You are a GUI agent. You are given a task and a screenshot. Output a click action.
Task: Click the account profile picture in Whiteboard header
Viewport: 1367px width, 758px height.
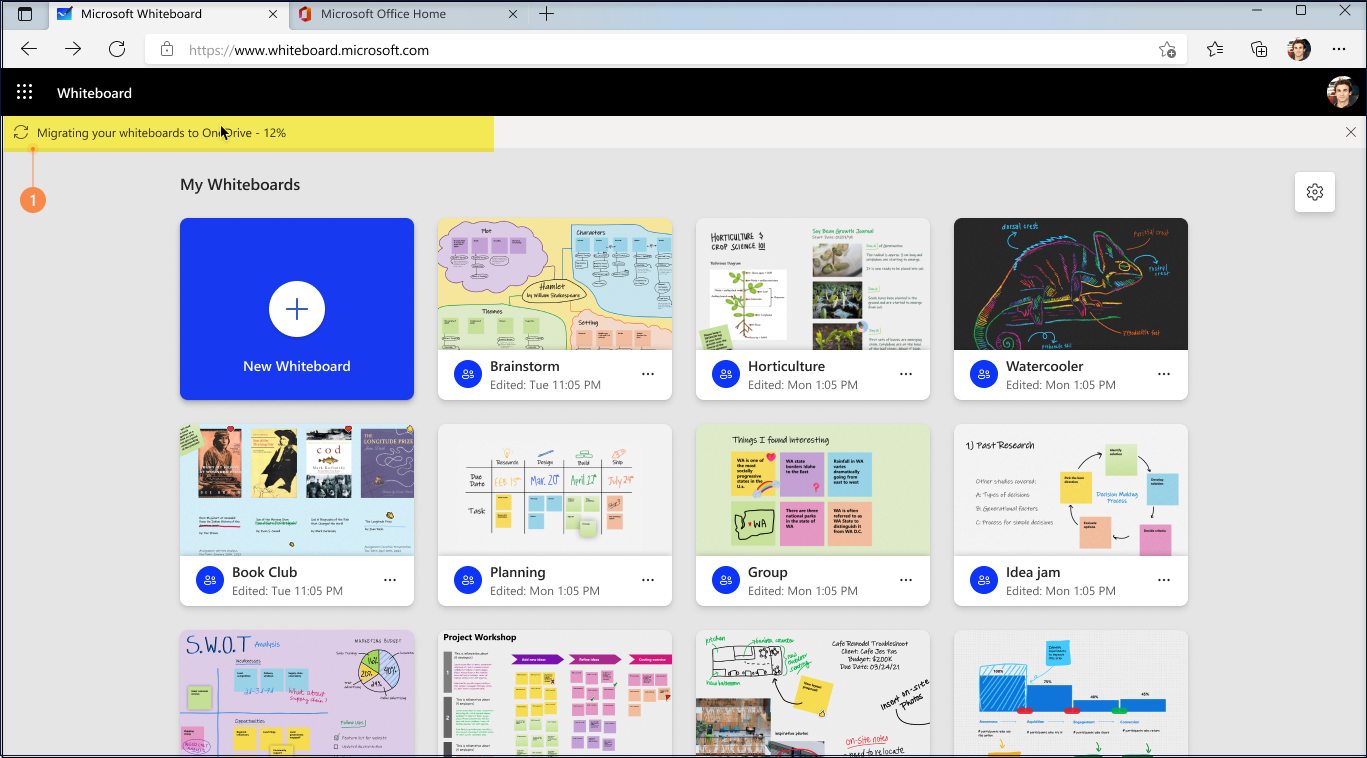[x=1342, y=93]
